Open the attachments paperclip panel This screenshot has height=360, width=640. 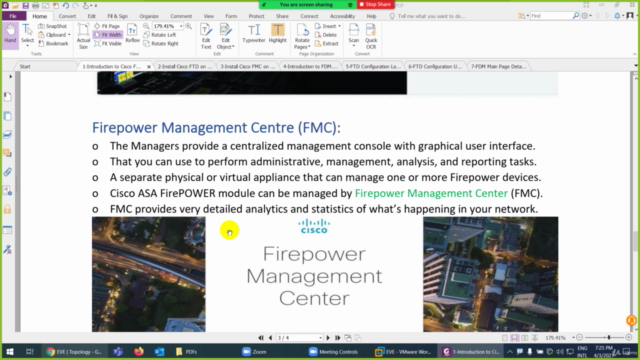[8, 172]
